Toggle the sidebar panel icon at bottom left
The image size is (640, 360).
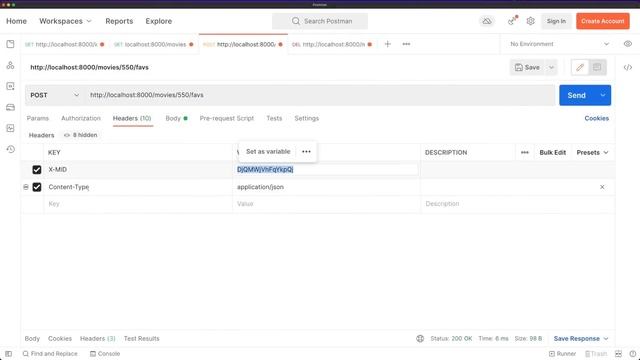coord(8,354)
